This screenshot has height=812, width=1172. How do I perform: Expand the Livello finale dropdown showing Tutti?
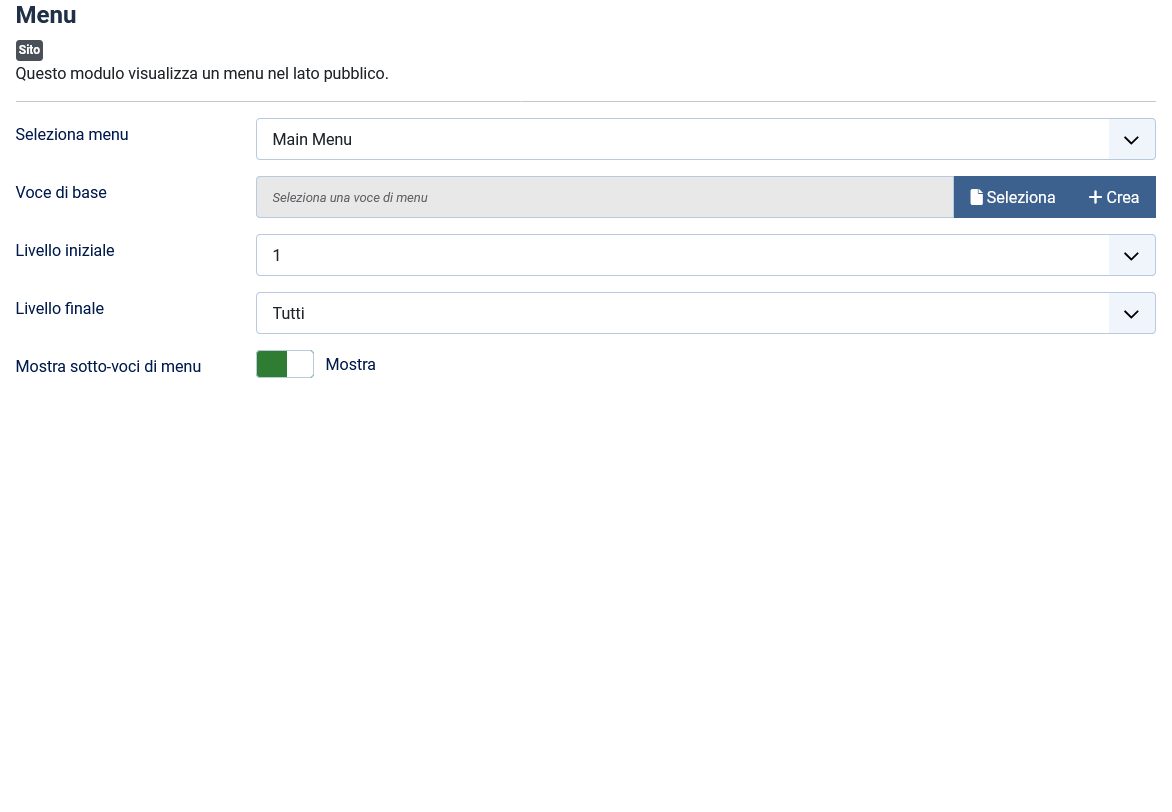click(x=682, y=314)
